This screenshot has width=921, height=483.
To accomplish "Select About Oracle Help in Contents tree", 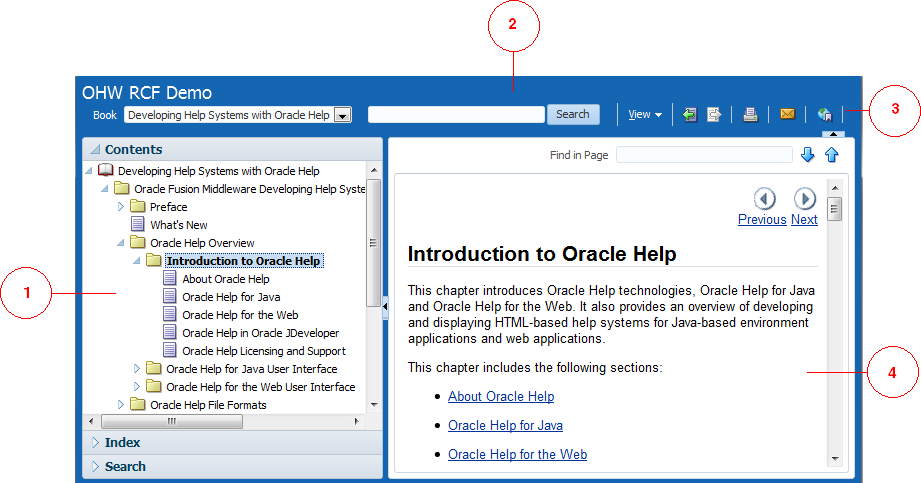I will click(226, 279).
